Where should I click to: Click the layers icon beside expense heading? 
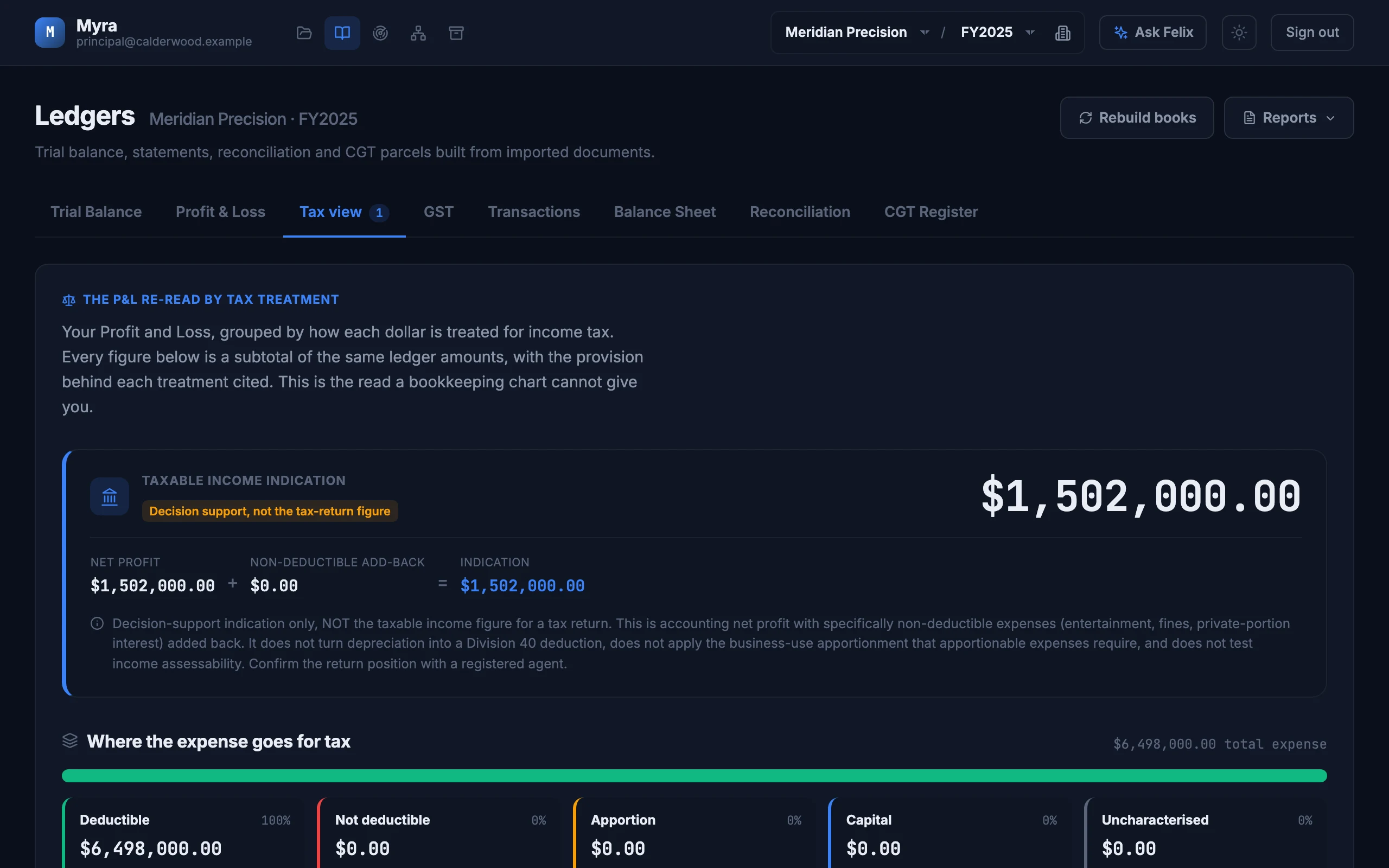tap(70, 741)
